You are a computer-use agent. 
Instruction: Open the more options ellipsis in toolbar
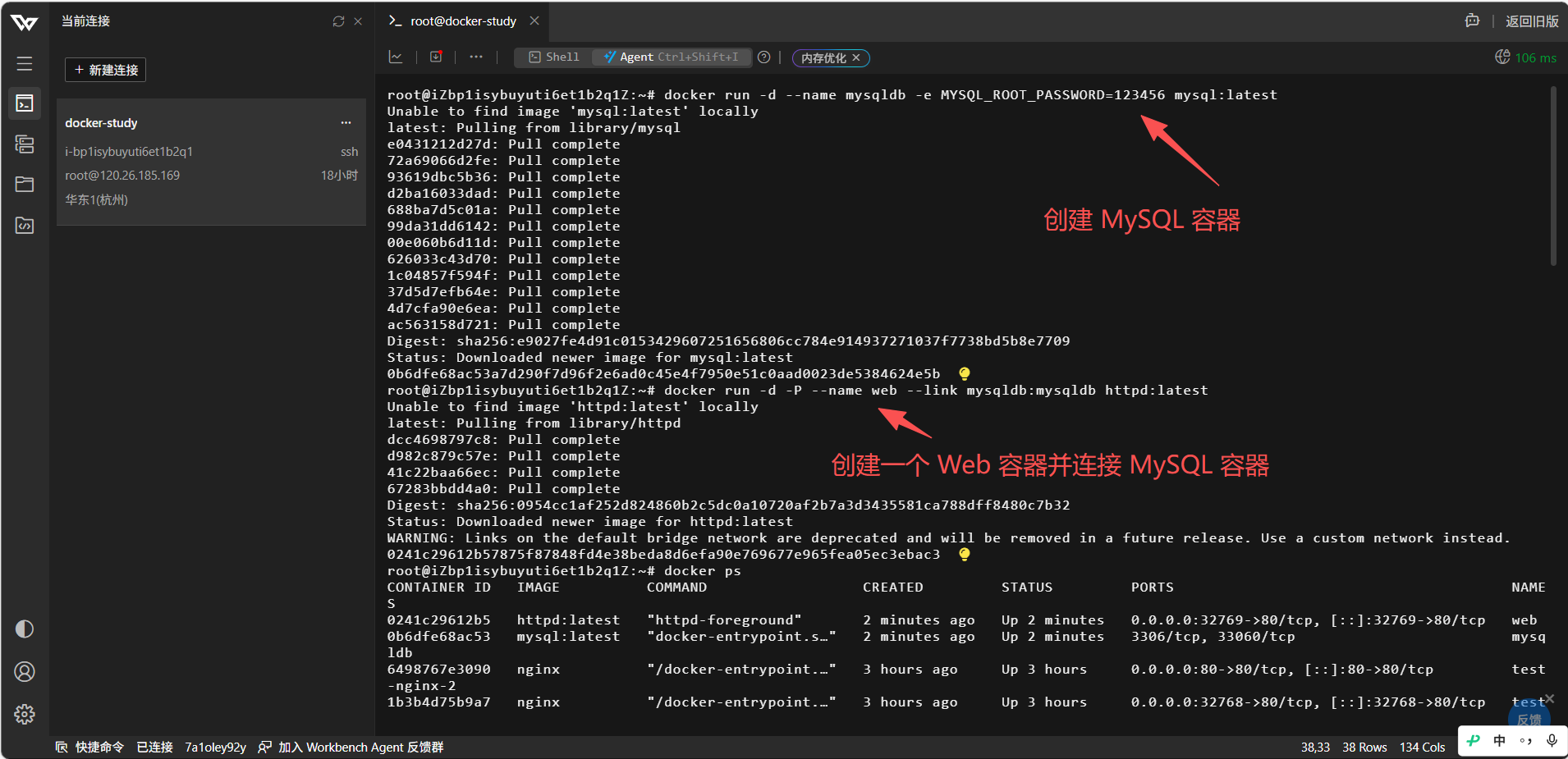pos(476,57)
